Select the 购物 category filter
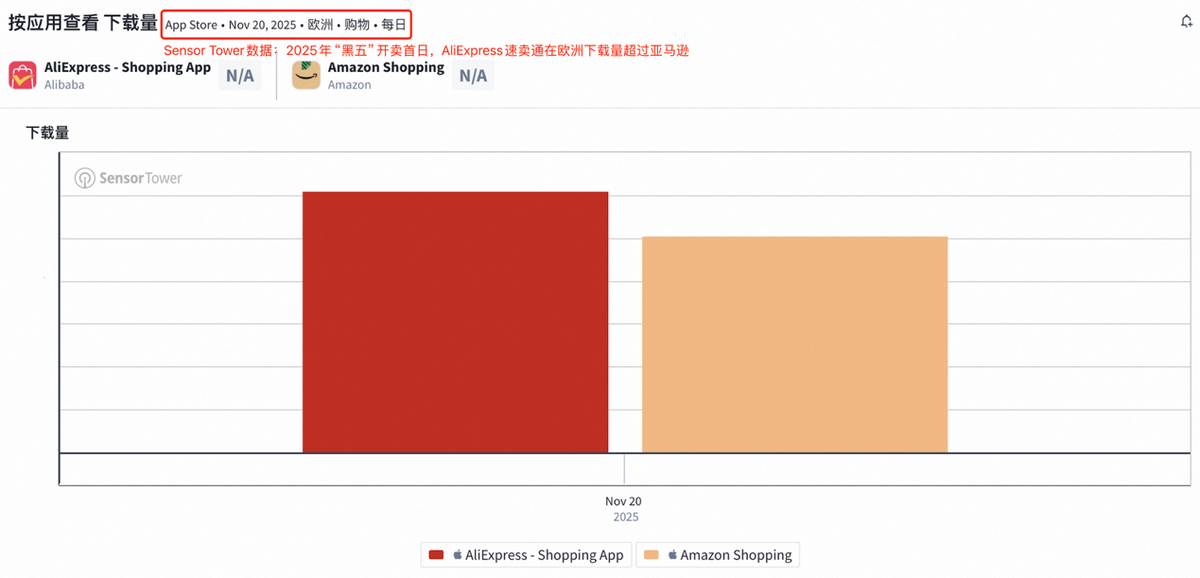This screenshot has height=578, width=1200. coord(357,25)
